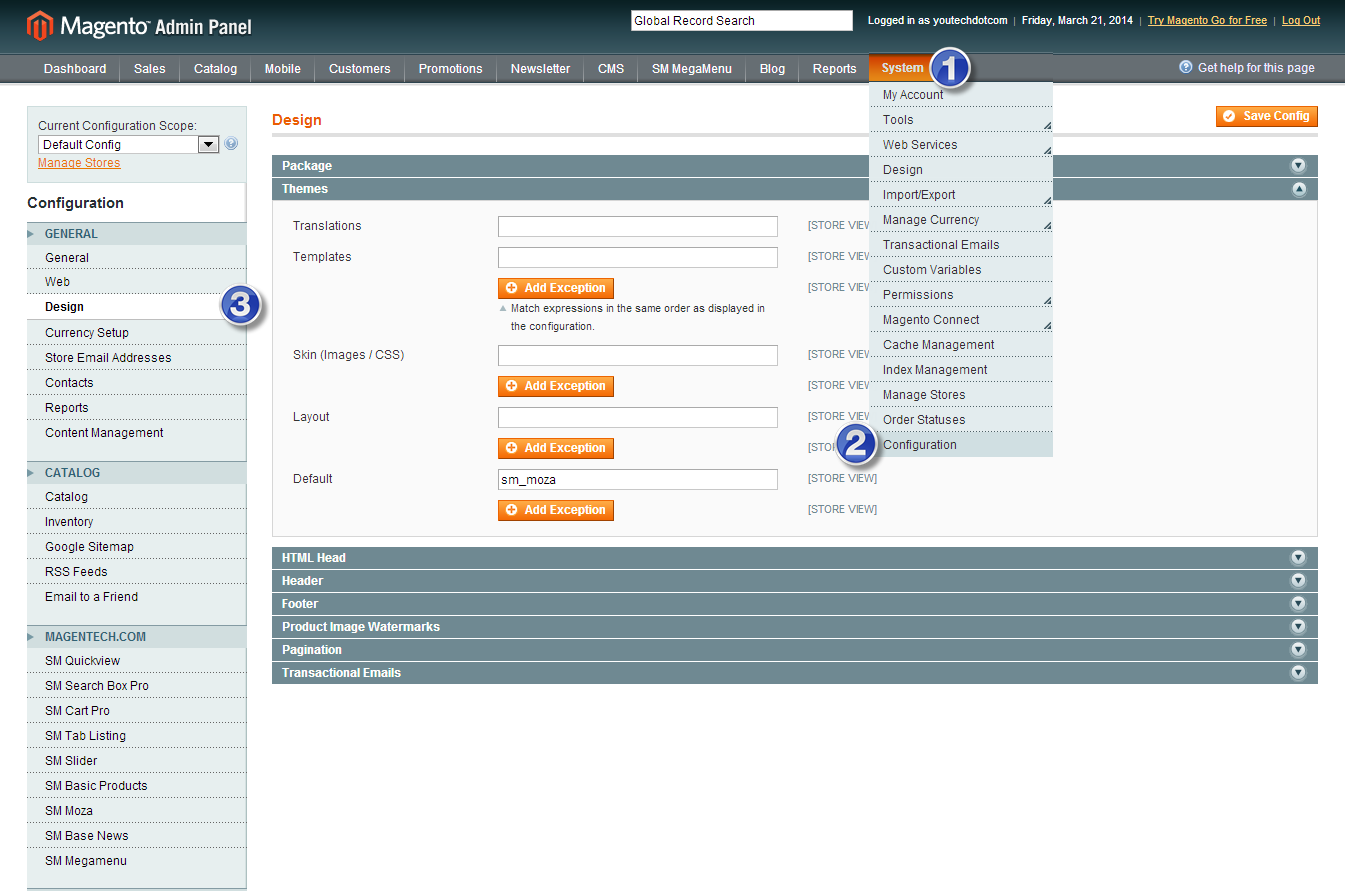
Task: Open the Blog menu
Action: (772, 69)
